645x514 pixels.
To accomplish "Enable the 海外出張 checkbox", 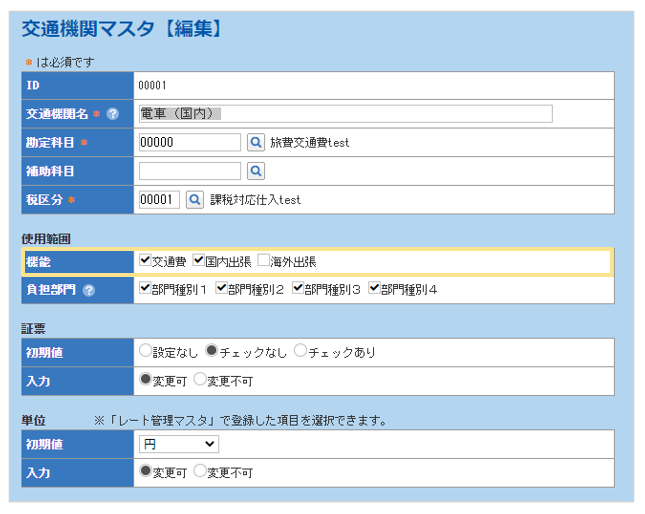I will click(x=264, y=261).
